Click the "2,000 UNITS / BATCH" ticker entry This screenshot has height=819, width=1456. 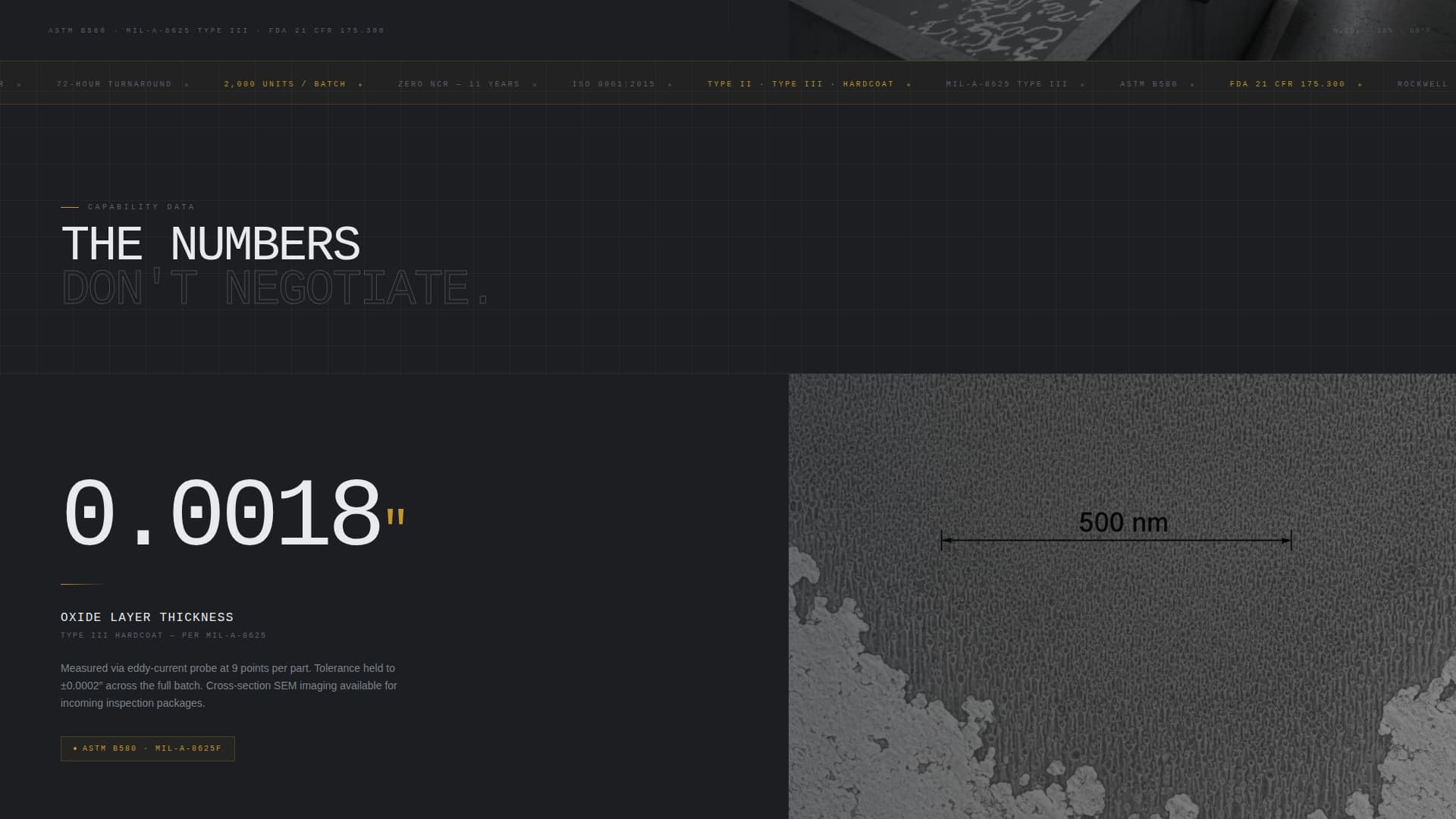(284, 84)
